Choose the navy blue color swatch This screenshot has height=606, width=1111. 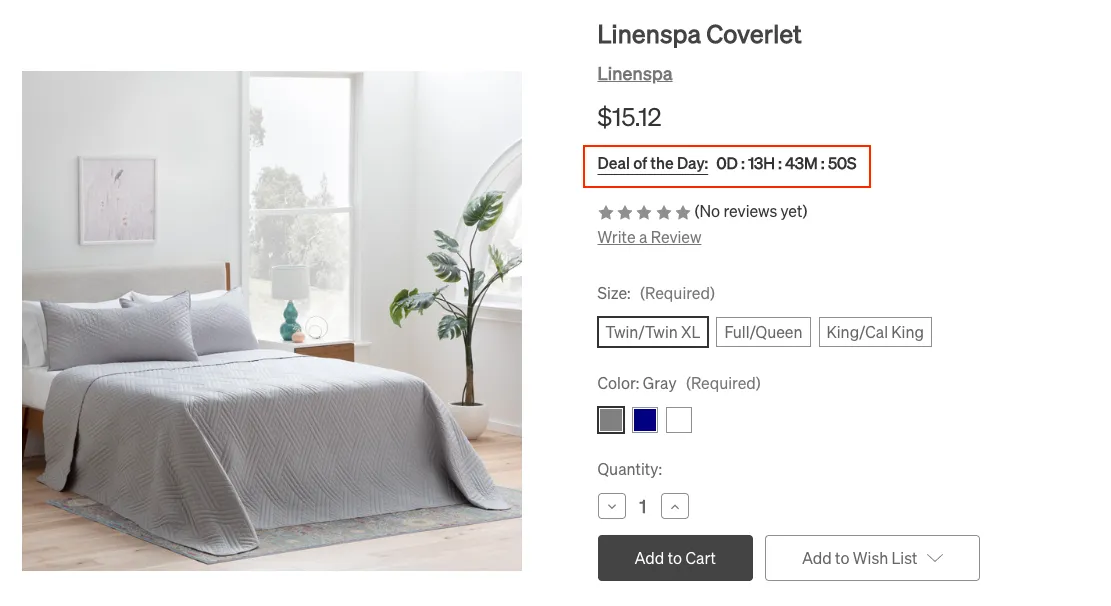[x=645, y=420]
